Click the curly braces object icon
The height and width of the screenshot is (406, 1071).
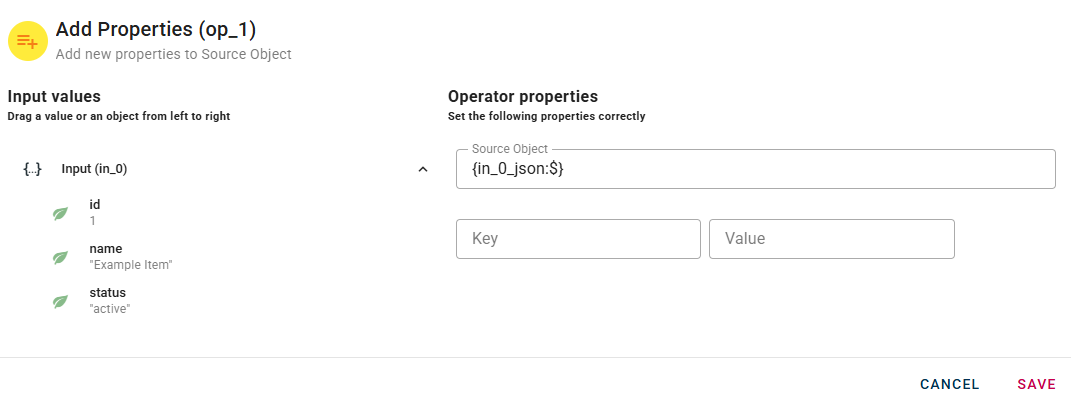coord(32,169)
